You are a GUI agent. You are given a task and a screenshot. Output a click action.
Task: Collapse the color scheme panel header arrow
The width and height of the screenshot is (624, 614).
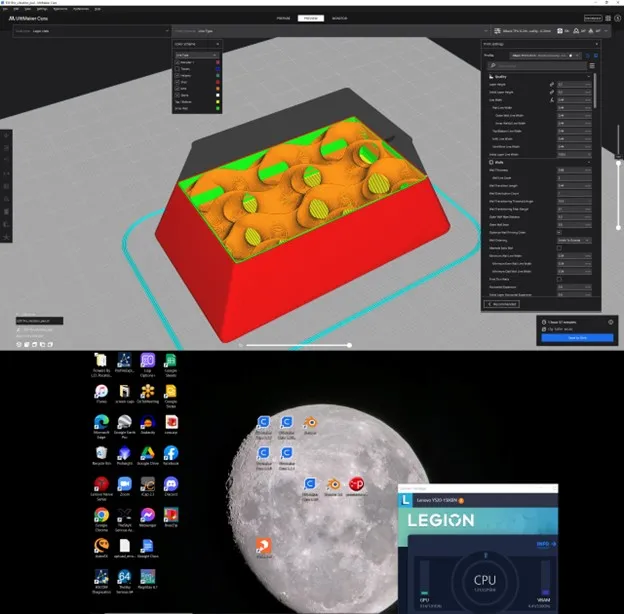pyautogui.click(x=217, y=44)
